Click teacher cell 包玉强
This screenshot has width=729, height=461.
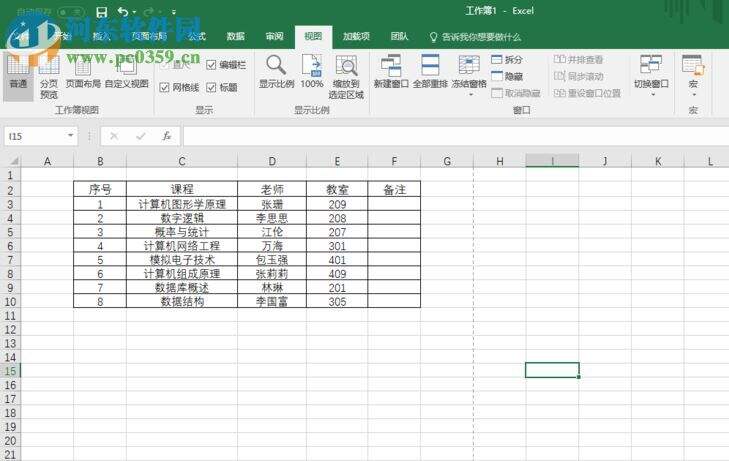pos(272,260)
